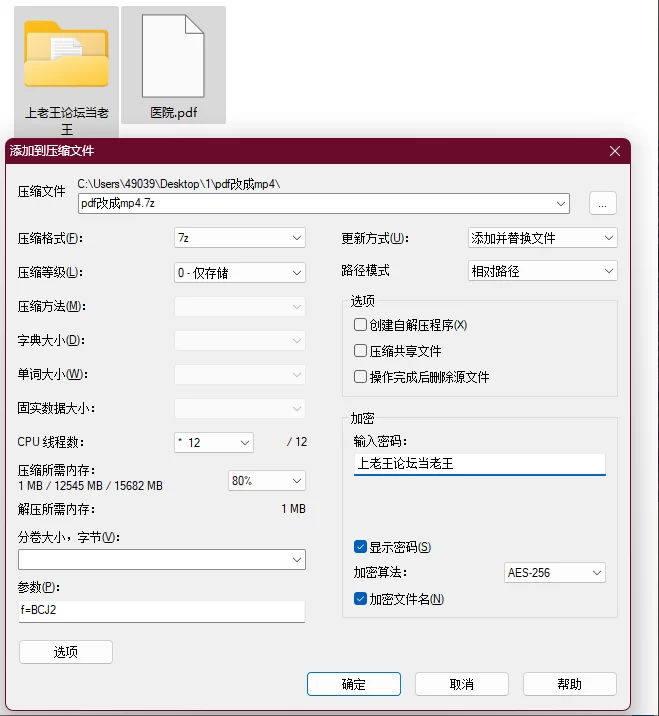Viewport: 659px width, 716px height.
Task: Click the archive name field pdf改成mp4.7z
Action: [x=324, y=203]
